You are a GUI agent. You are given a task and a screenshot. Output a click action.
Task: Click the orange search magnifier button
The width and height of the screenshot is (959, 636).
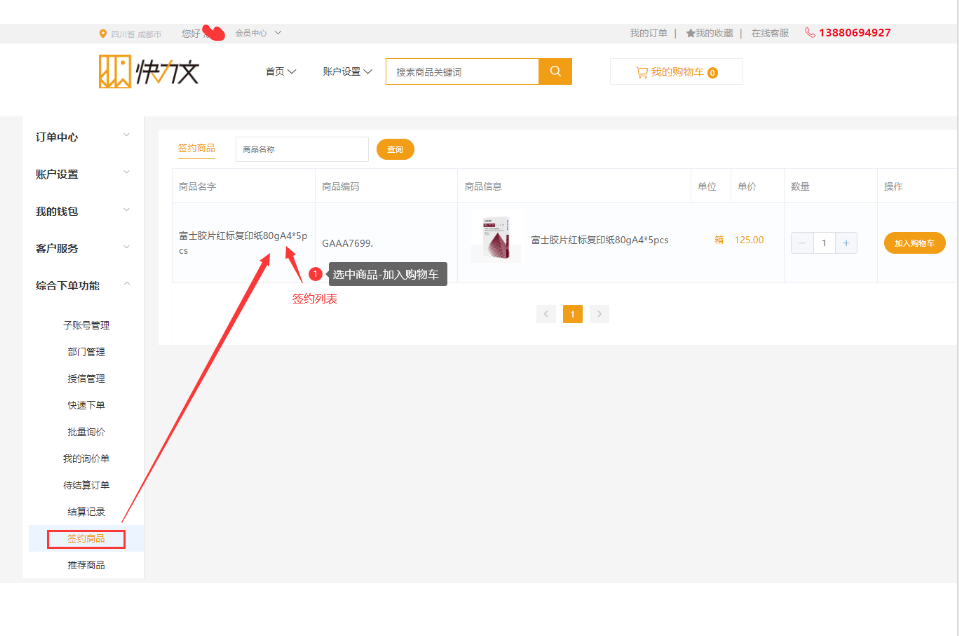pyautogui.click(x=555, y=72)
